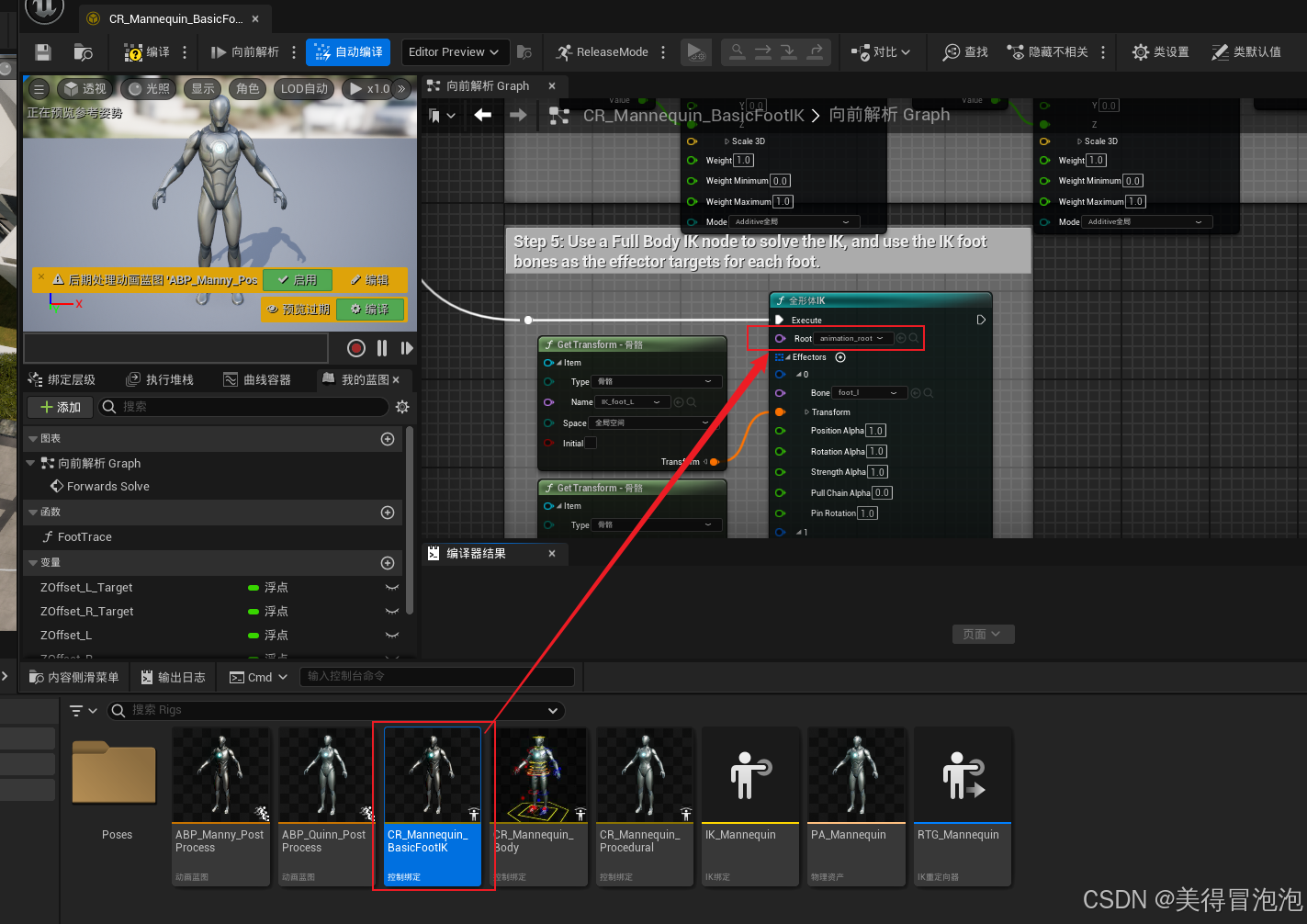Toggle visibility eye for ZOffset_L variable
Image resolution: width=1307 pixels, height=924 pixels.
392,636
